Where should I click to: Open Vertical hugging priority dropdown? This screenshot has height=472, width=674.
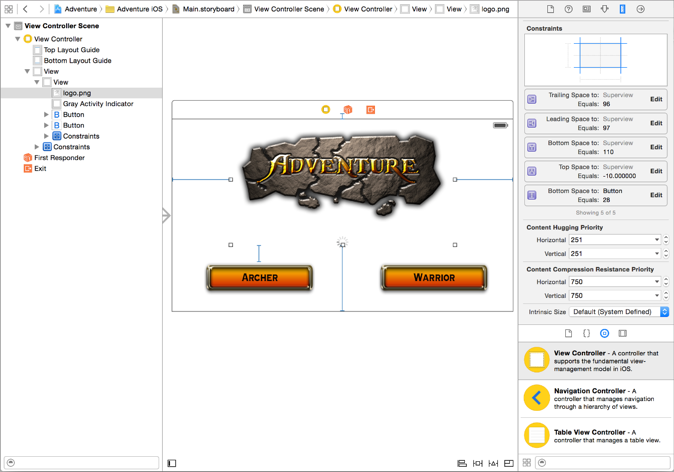657,254
